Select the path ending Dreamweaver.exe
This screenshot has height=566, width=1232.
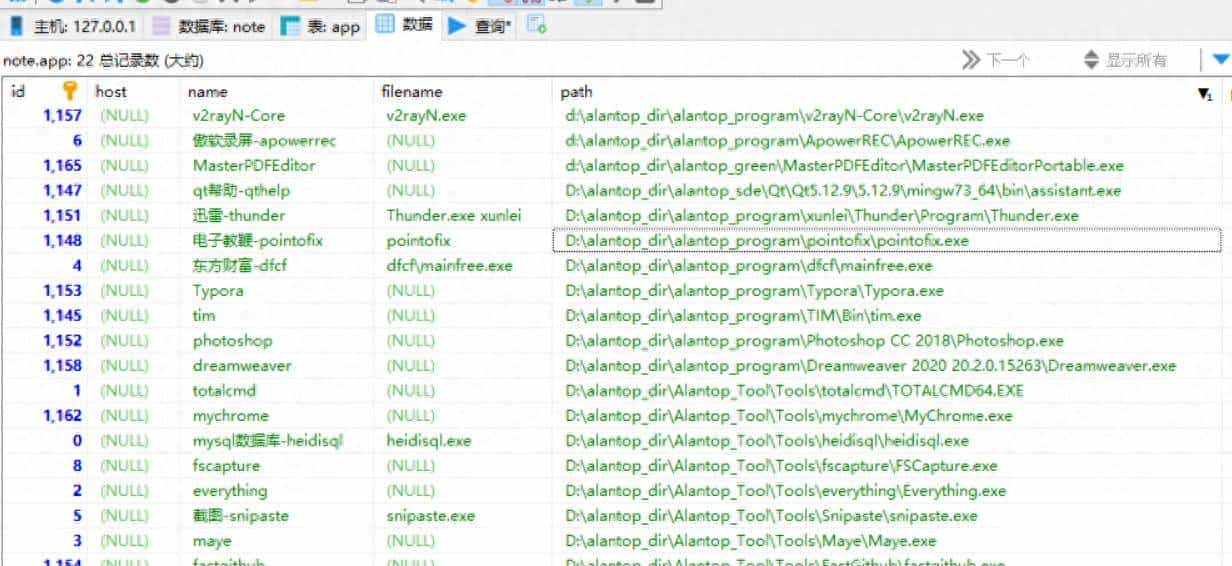click(x=870, y=366)
